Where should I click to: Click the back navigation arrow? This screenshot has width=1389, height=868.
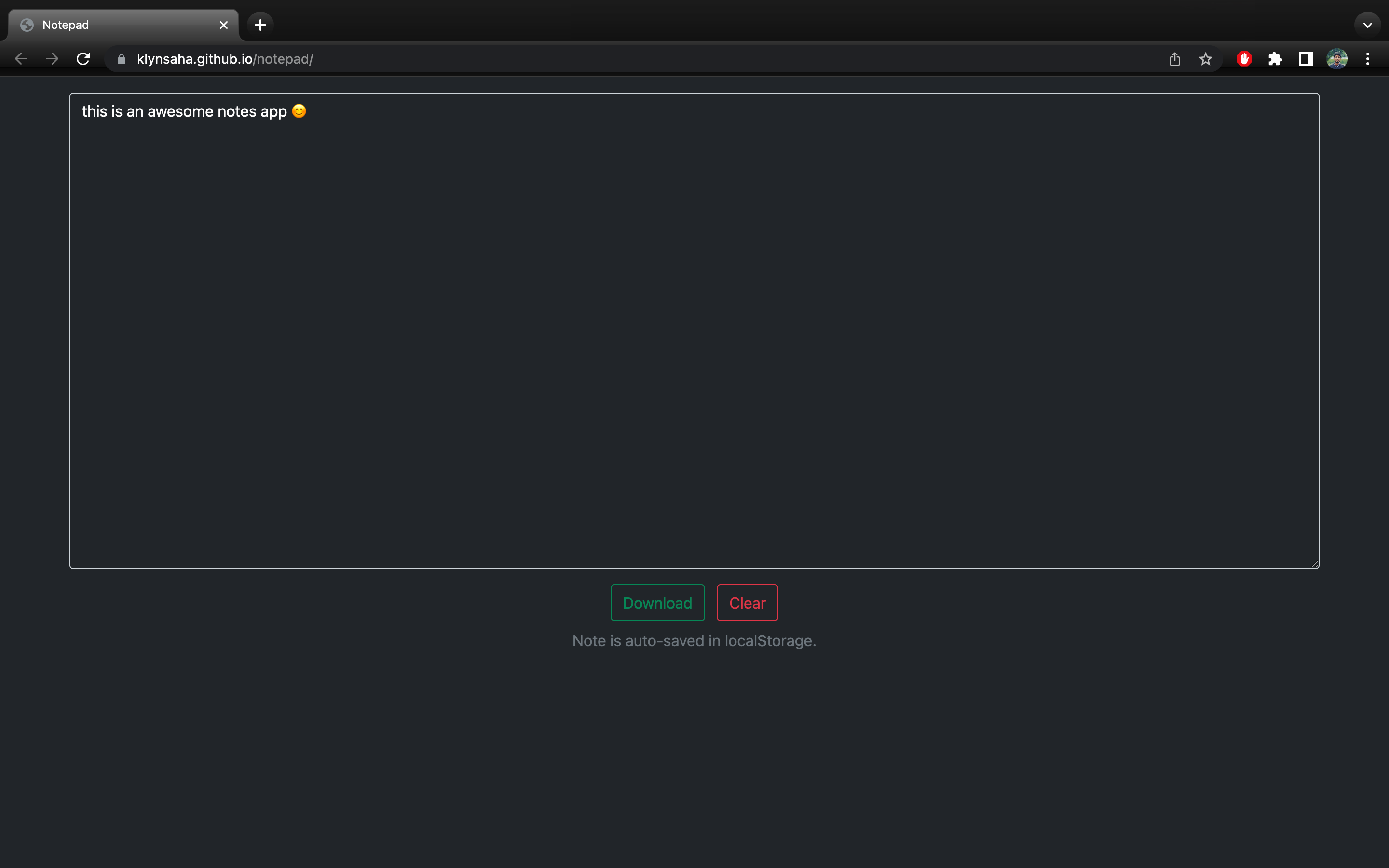[21, 58]
